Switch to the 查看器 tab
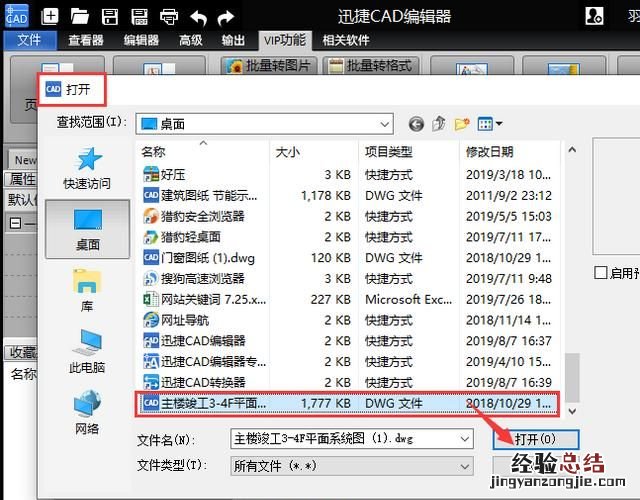The height and width of the screenshot is (500, 640). (x=86, y=40)
